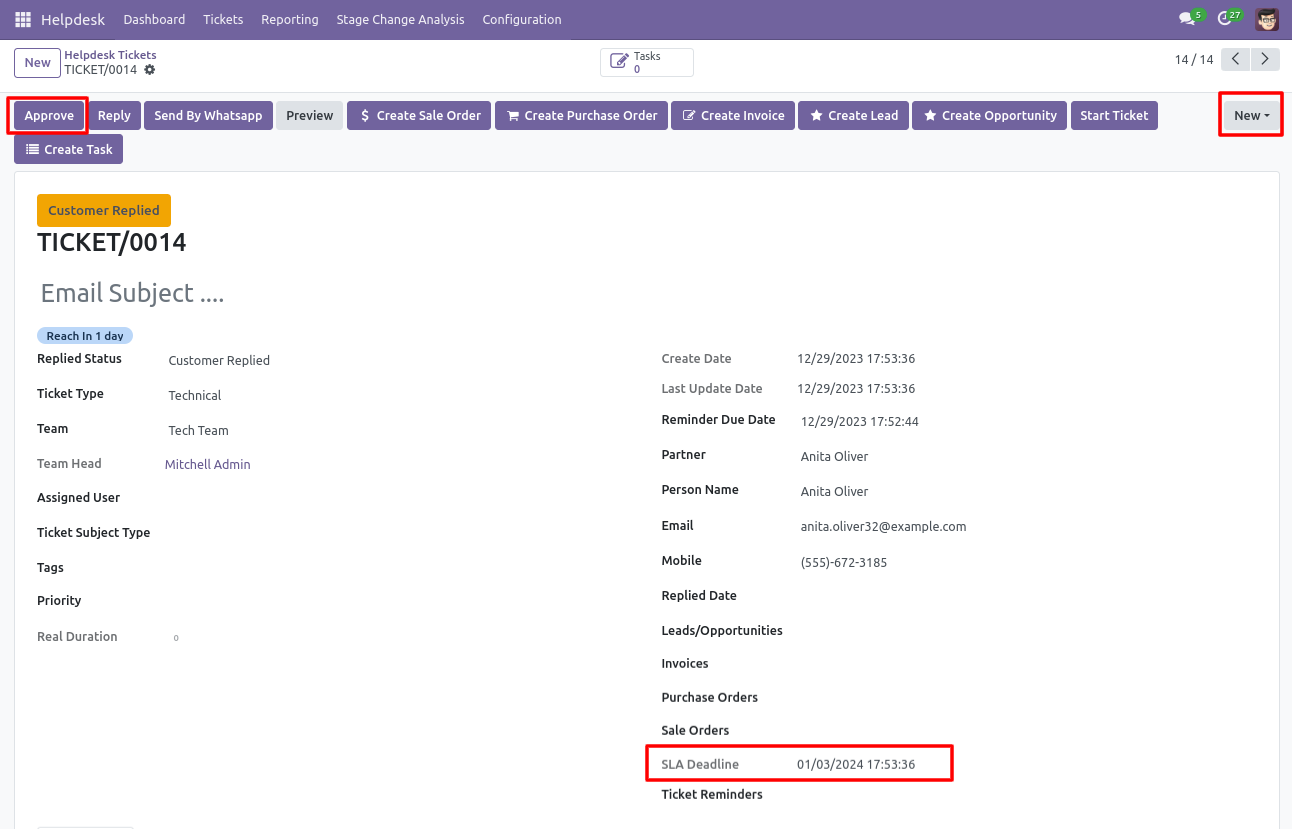Click the SLA Deadline value 01/03/2024 17:53:36
1292x829 pixels.
pyautogui.click(x=856, y=764)
